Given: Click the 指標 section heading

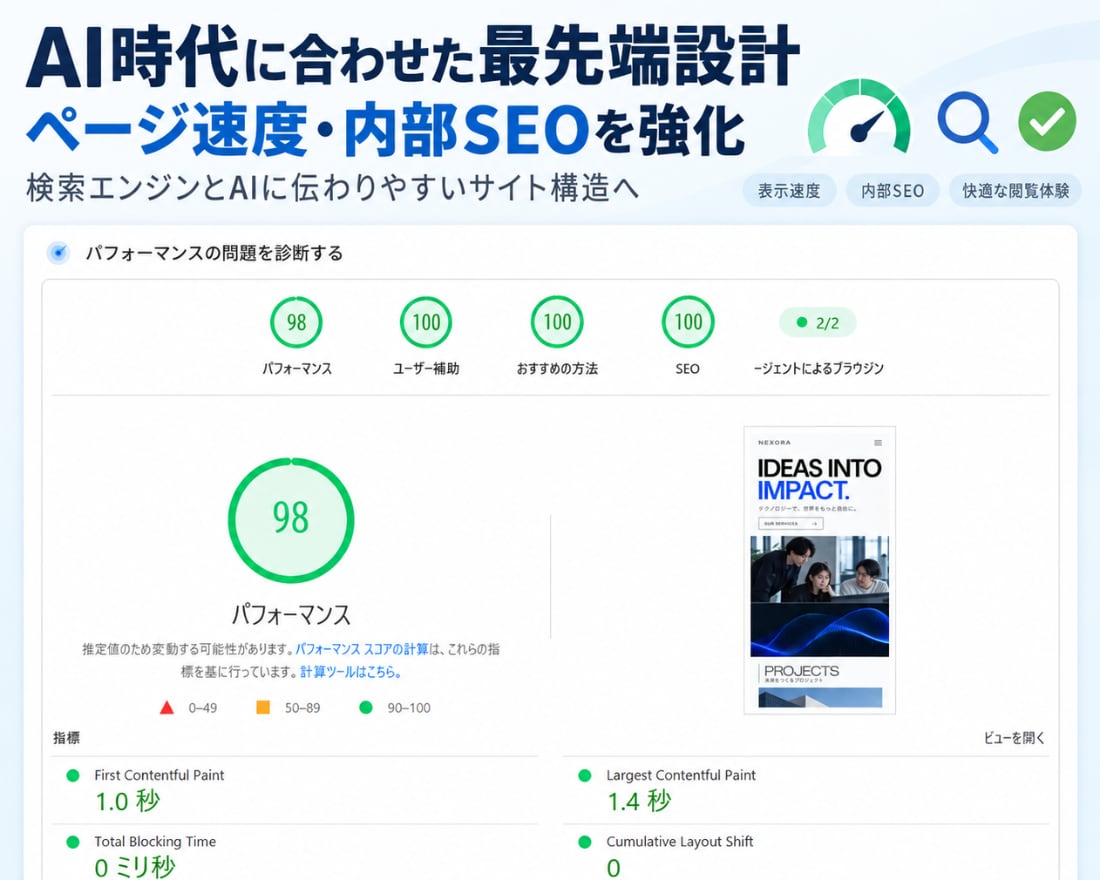Looking at the screenshot, I should coord(67,738).
